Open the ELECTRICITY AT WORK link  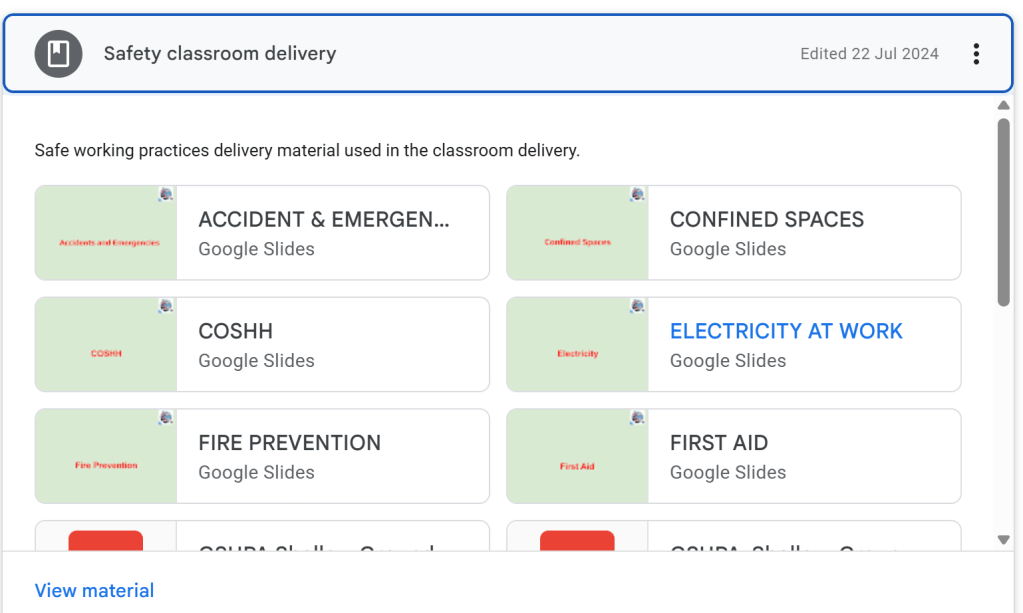(x=786, y=332)
